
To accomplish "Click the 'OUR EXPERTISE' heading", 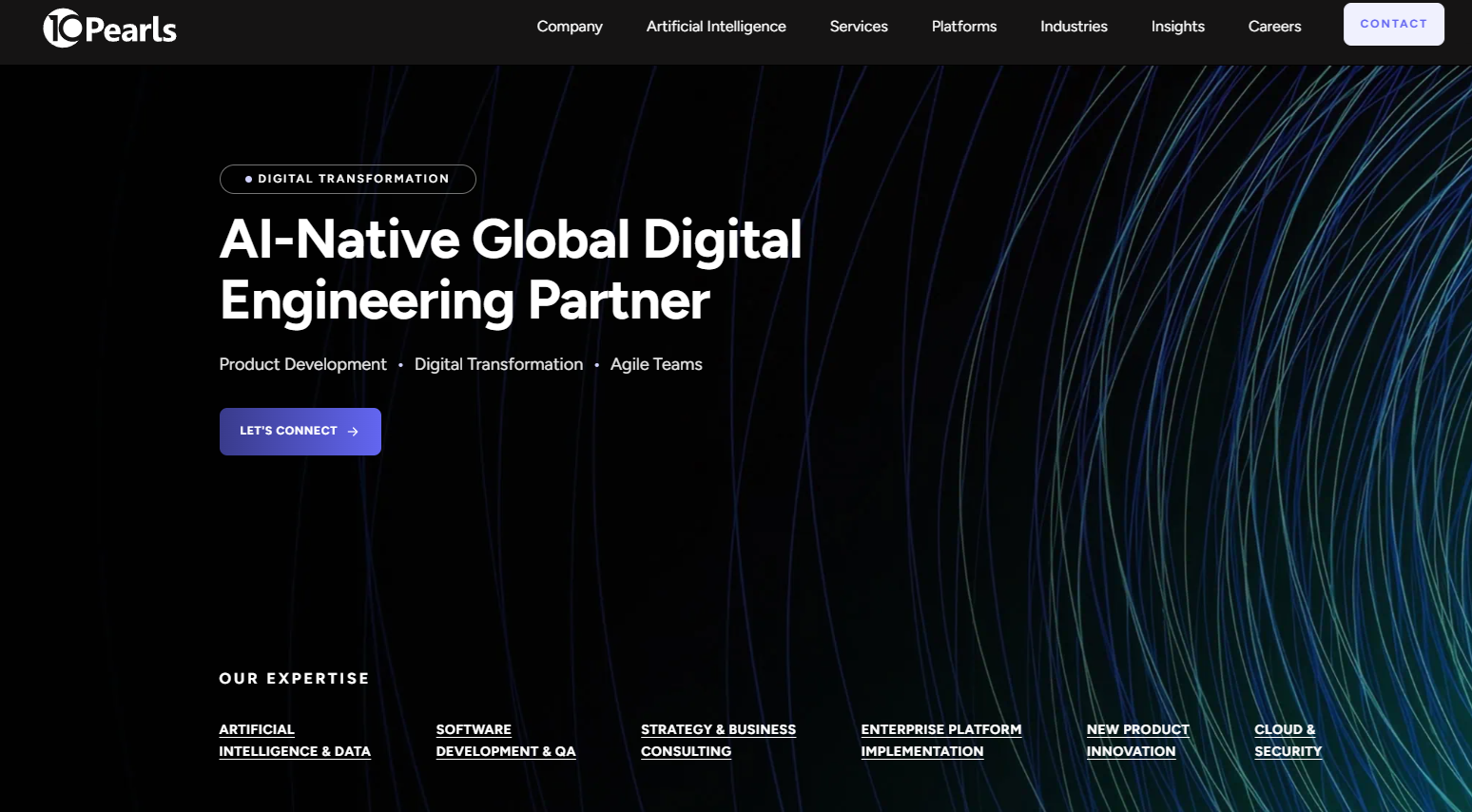I will tap(294, 678).
